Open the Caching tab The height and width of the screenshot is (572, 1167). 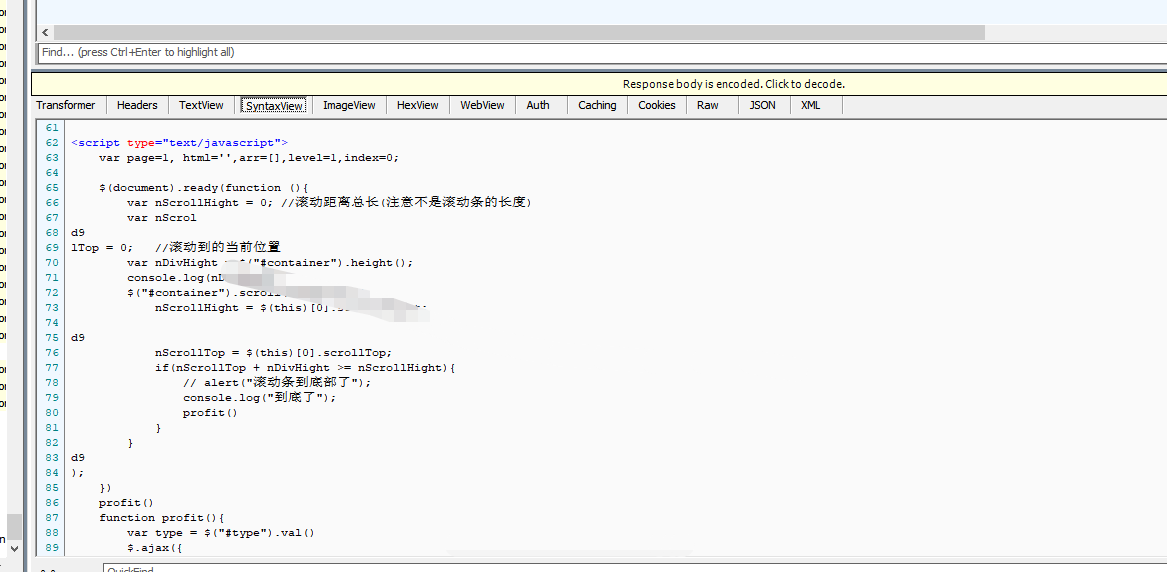597,105
